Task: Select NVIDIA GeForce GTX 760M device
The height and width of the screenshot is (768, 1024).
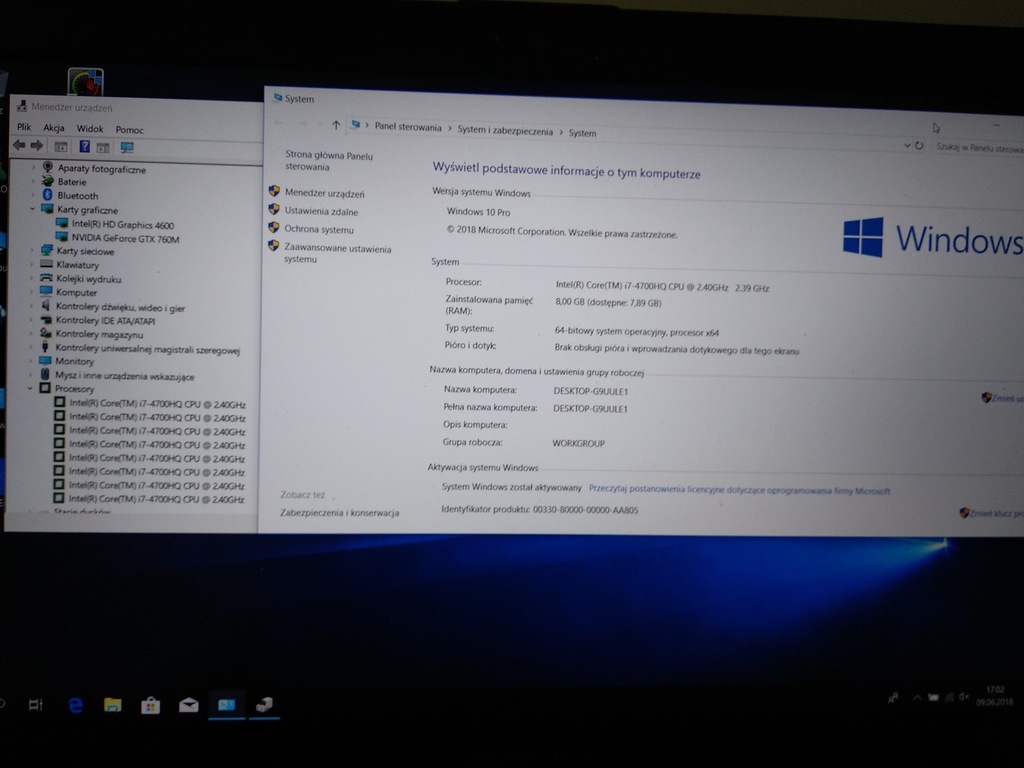Action: point(125,238)
